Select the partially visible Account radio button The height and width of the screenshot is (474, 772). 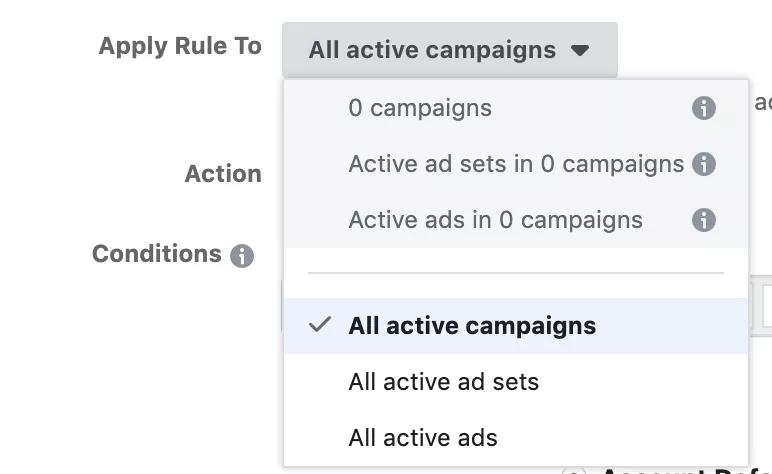(574, 471)
